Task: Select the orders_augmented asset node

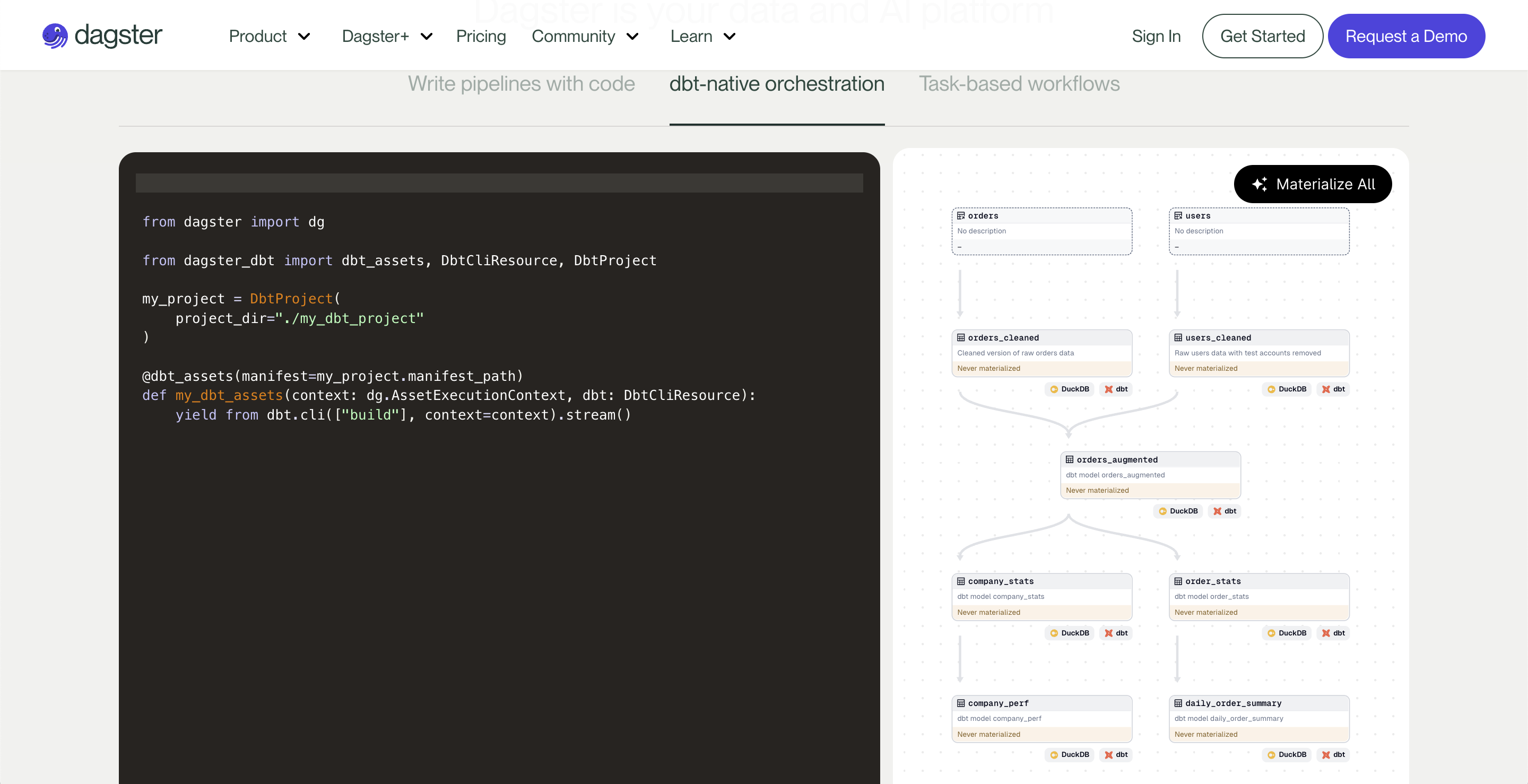Action: point(1150,474)
